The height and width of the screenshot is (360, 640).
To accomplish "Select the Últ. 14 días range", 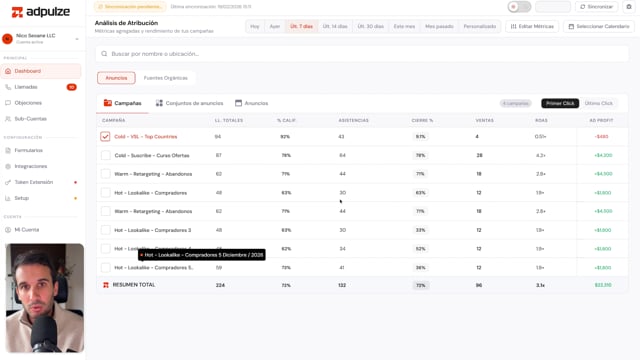I will (335, 26).
